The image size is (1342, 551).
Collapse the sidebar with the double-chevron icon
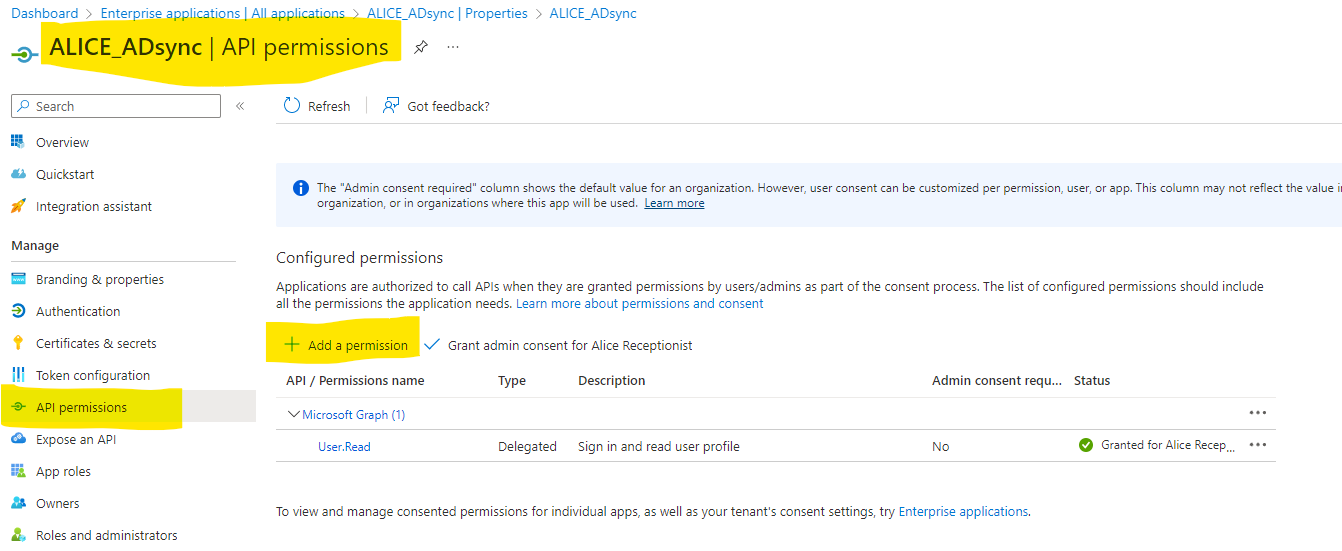[240, 106]
